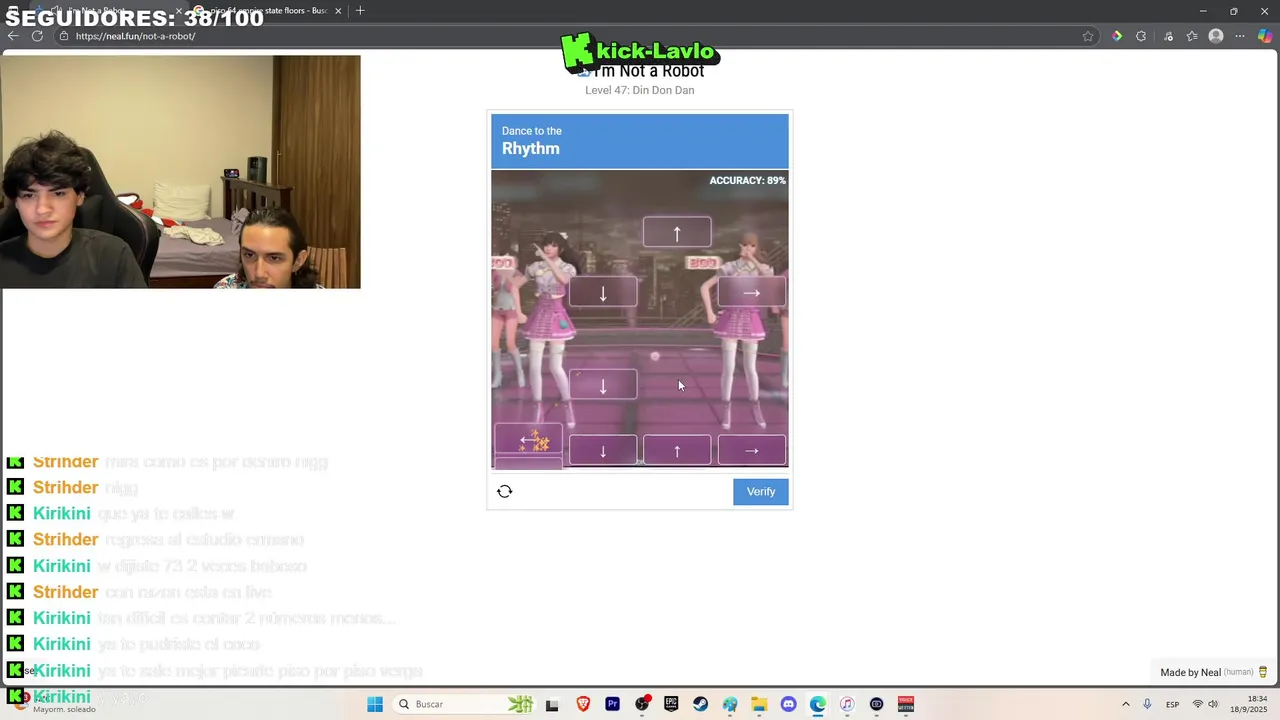1280x720 pixels.
Task: Open Epic Games Launcher from the taskbar
Action: click(671, 704)
